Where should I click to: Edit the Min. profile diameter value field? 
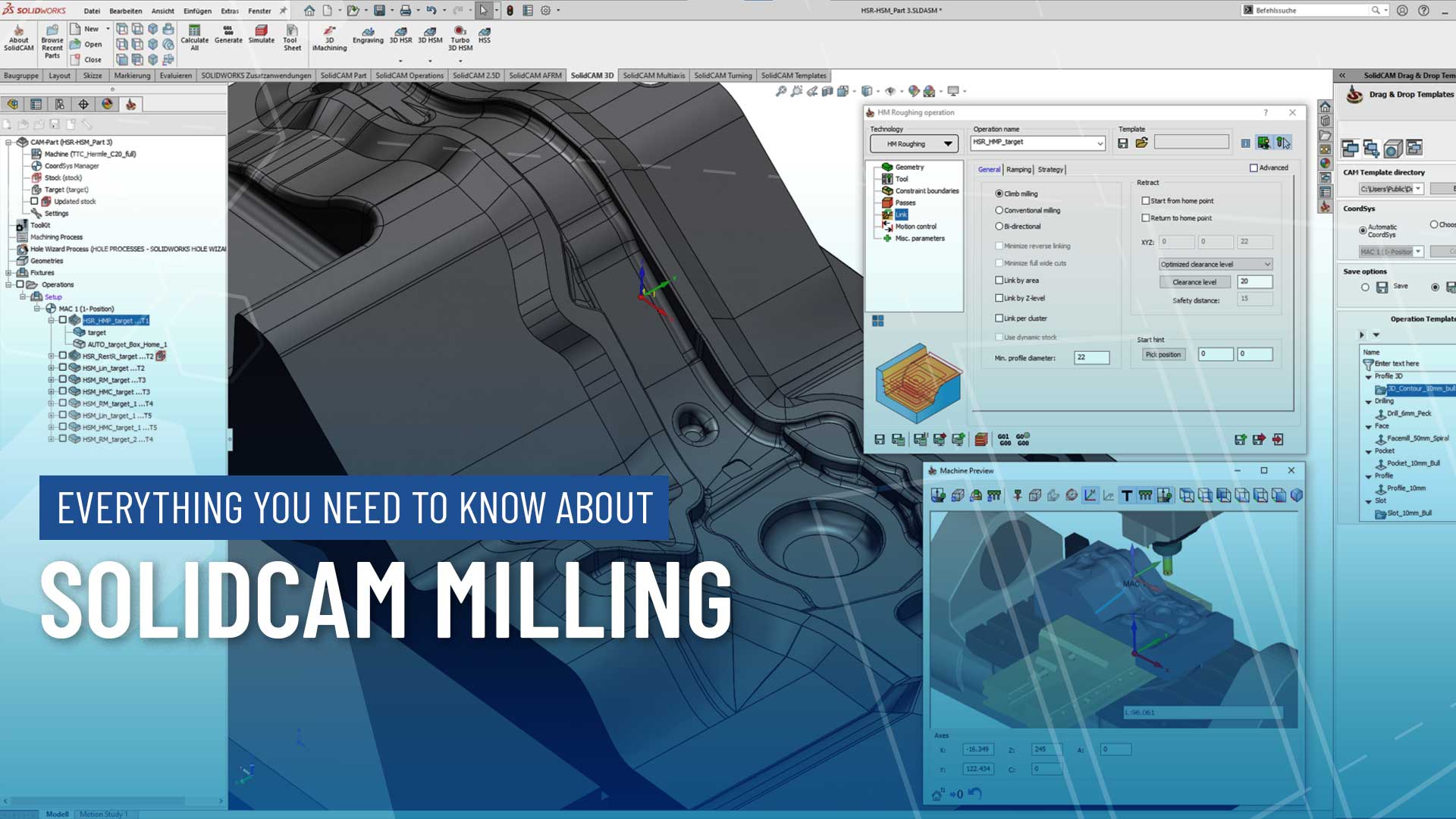[1090, 356]
